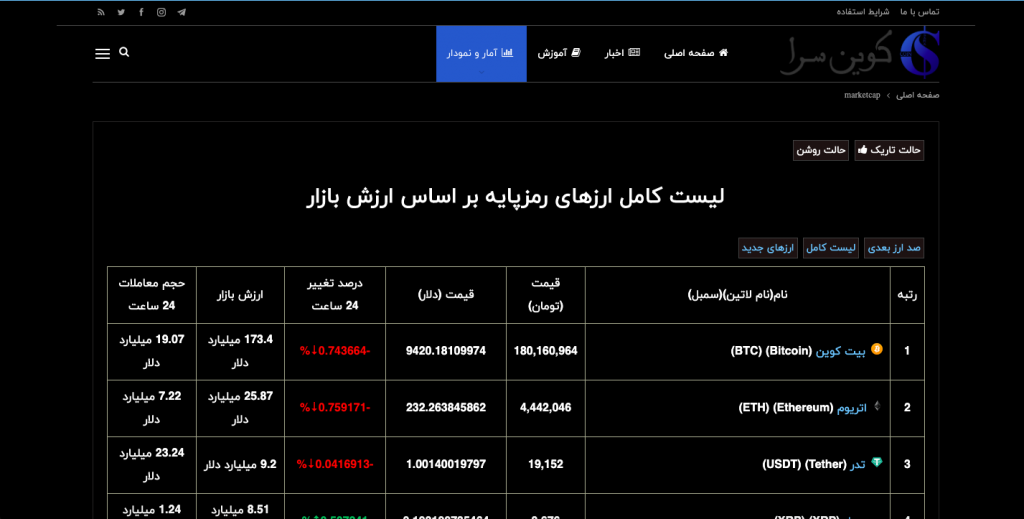Click the ارزش بازار column header
This screenshot has height=519, width=1024.
[x=240, y=295]
